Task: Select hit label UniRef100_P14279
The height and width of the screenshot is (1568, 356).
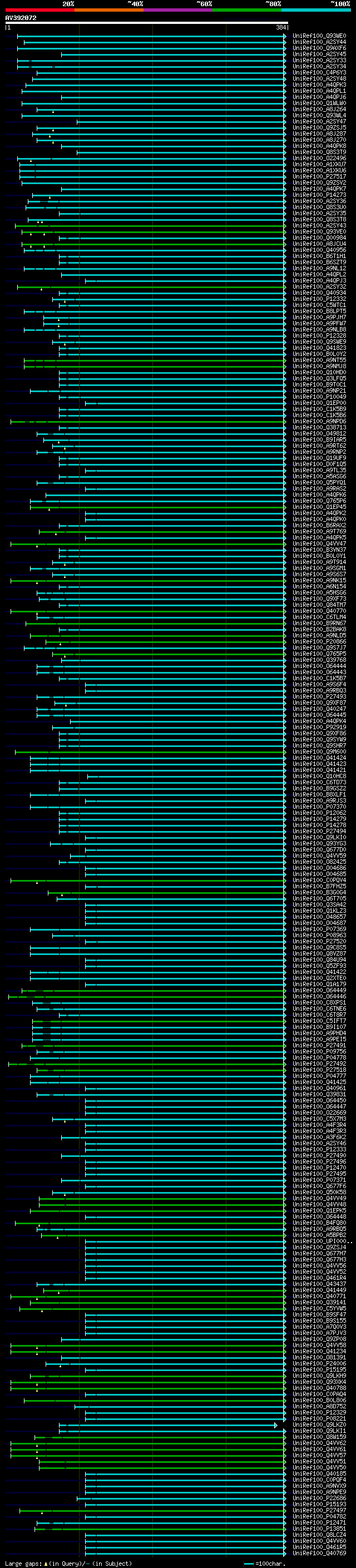Action: [319, 819]
